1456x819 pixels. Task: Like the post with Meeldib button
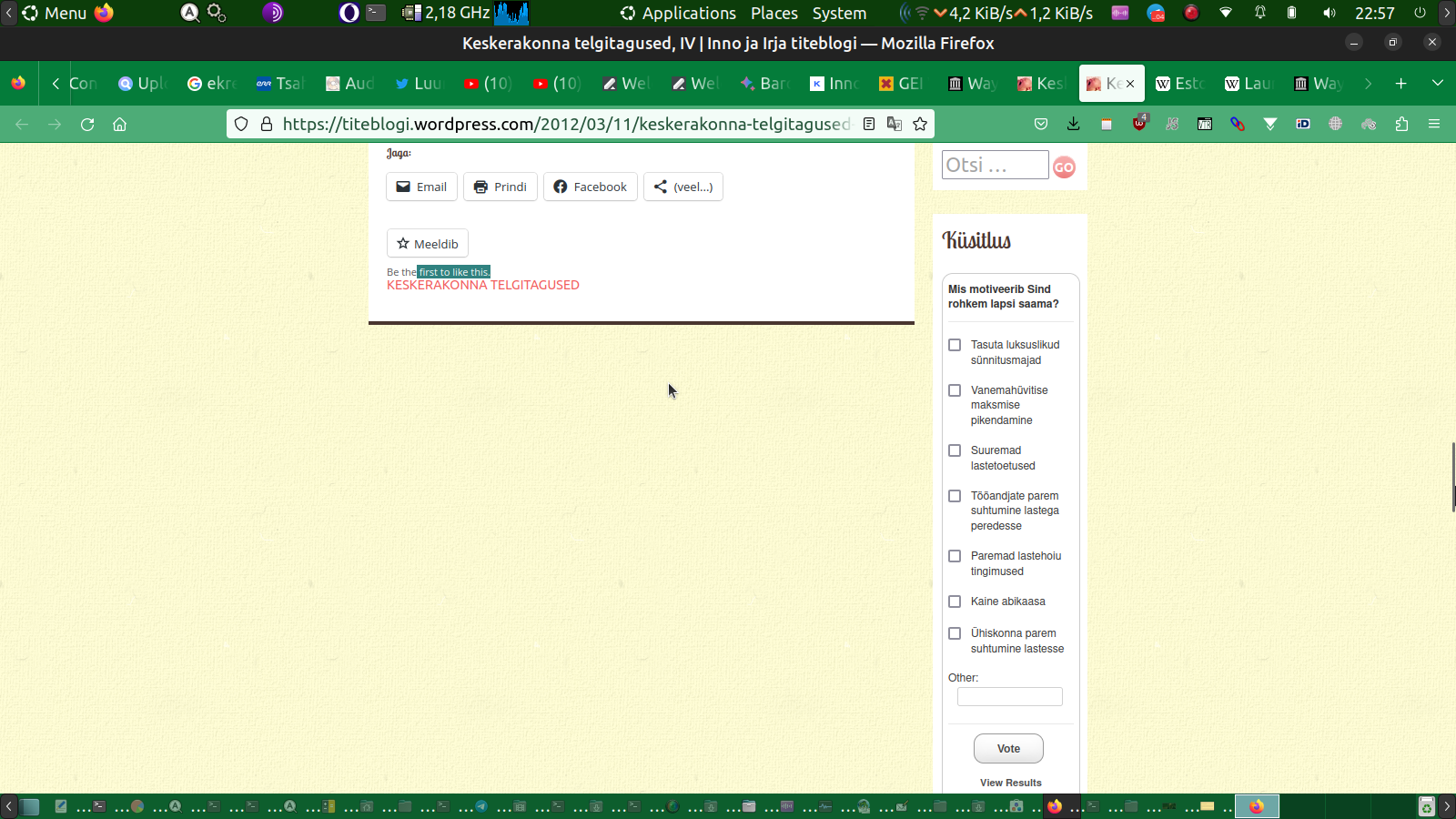428,243
